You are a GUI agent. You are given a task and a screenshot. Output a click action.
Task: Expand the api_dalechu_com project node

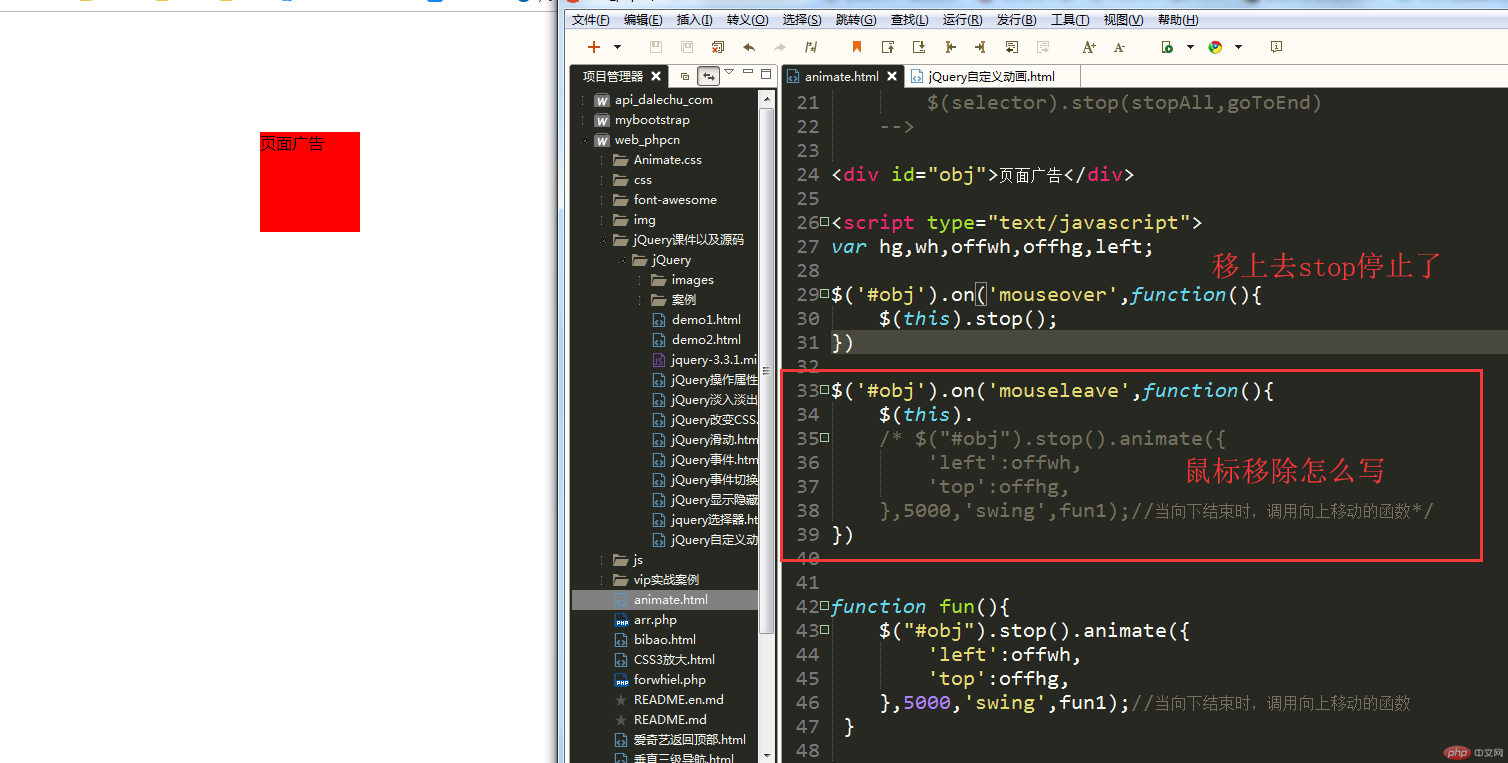pyautogui.click(x=583, y=100)
